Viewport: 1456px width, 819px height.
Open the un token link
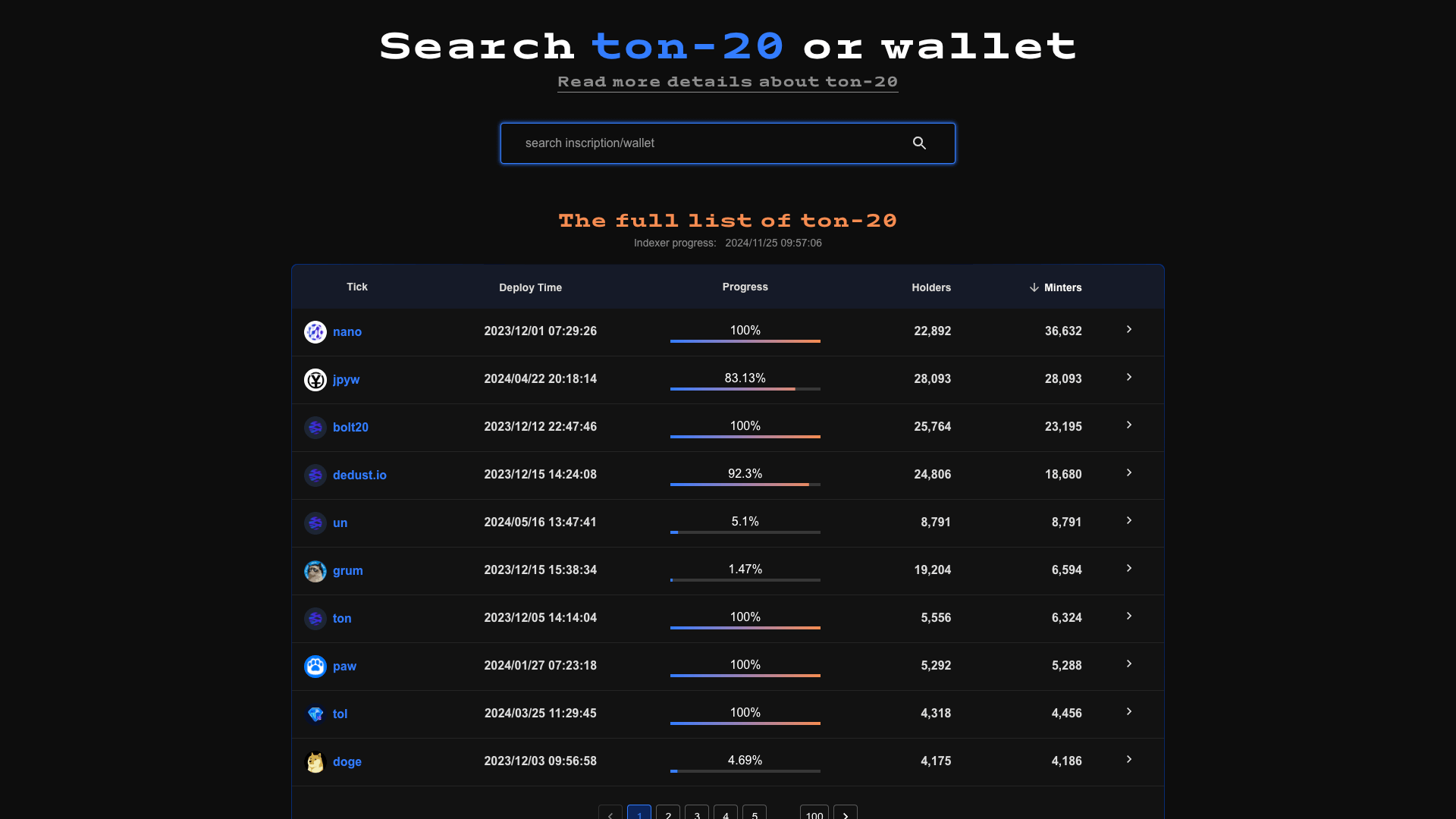(340, 523)
